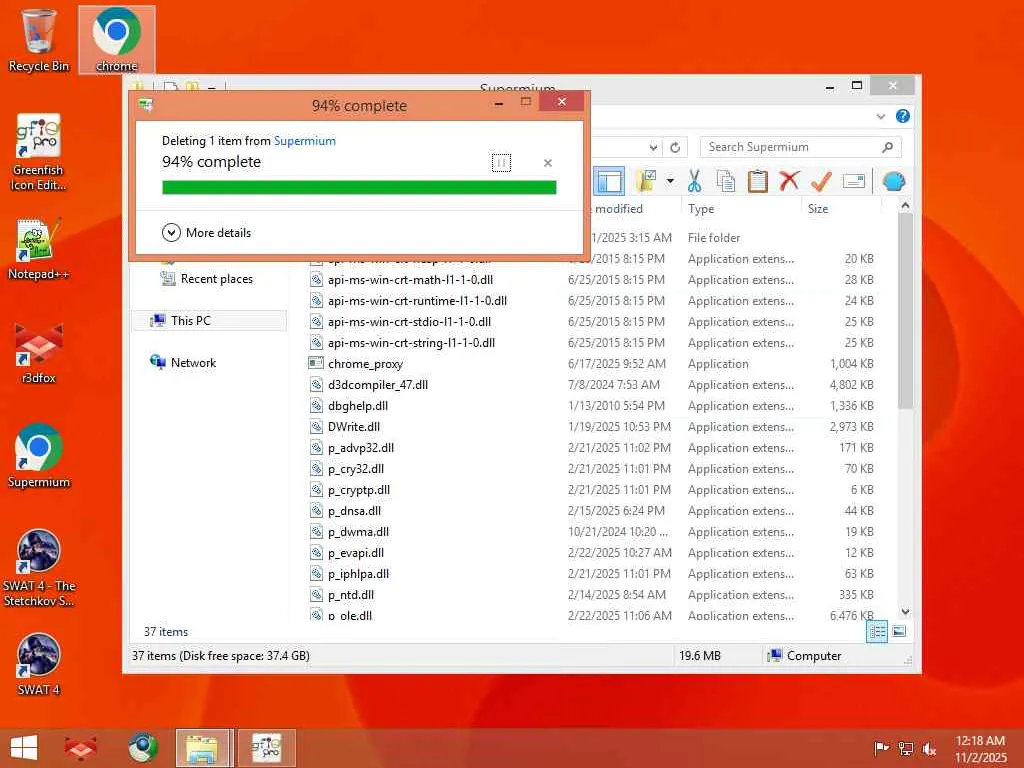Sort by the Type column header
Viewport: 1024px width, 768px height.
point(701,209)
